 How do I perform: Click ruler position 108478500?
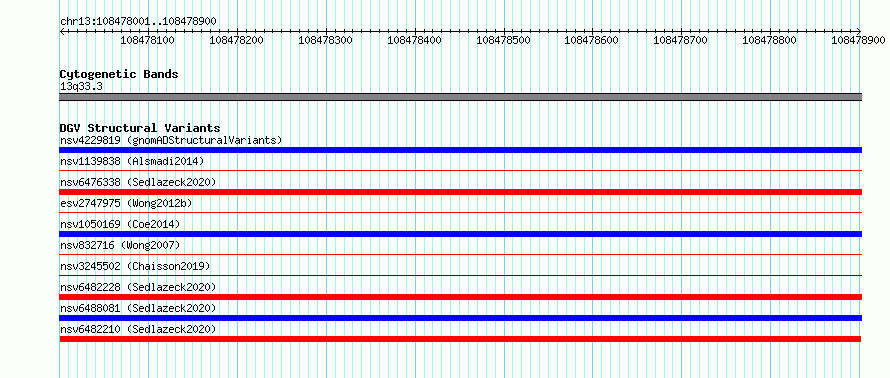pyautogui.click(x=503, y=40)
